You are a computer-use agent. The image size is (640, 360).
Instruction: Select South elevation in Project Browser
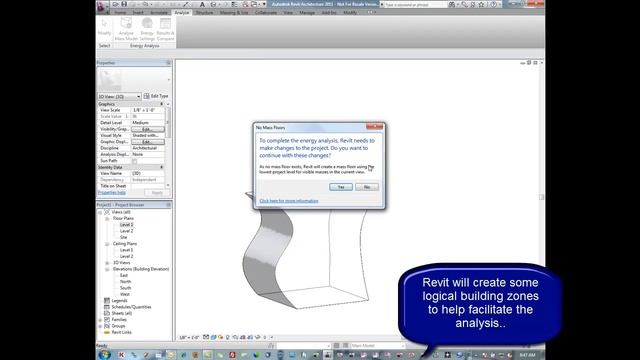[125, 288]
